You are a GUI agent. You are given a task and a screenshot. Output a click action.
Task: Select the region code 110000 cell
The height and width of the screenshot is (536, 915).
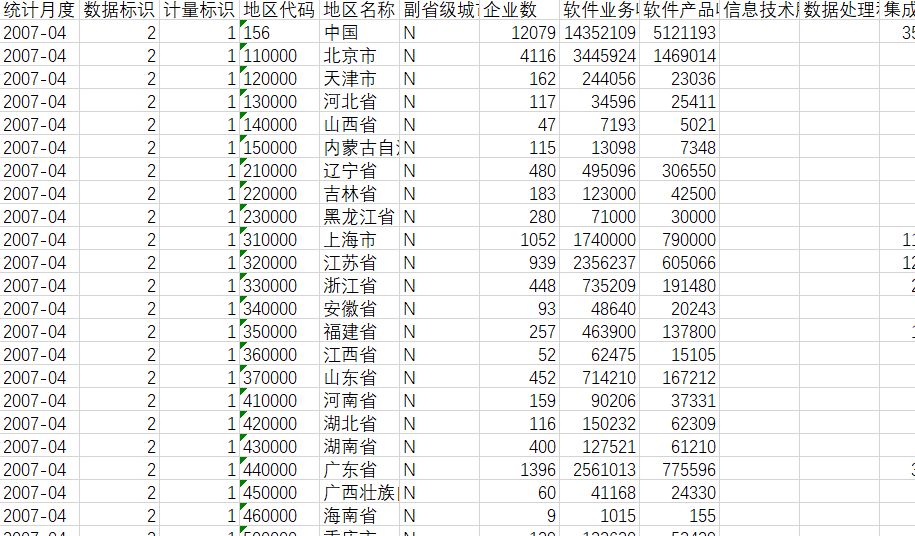tap(280, 55)
